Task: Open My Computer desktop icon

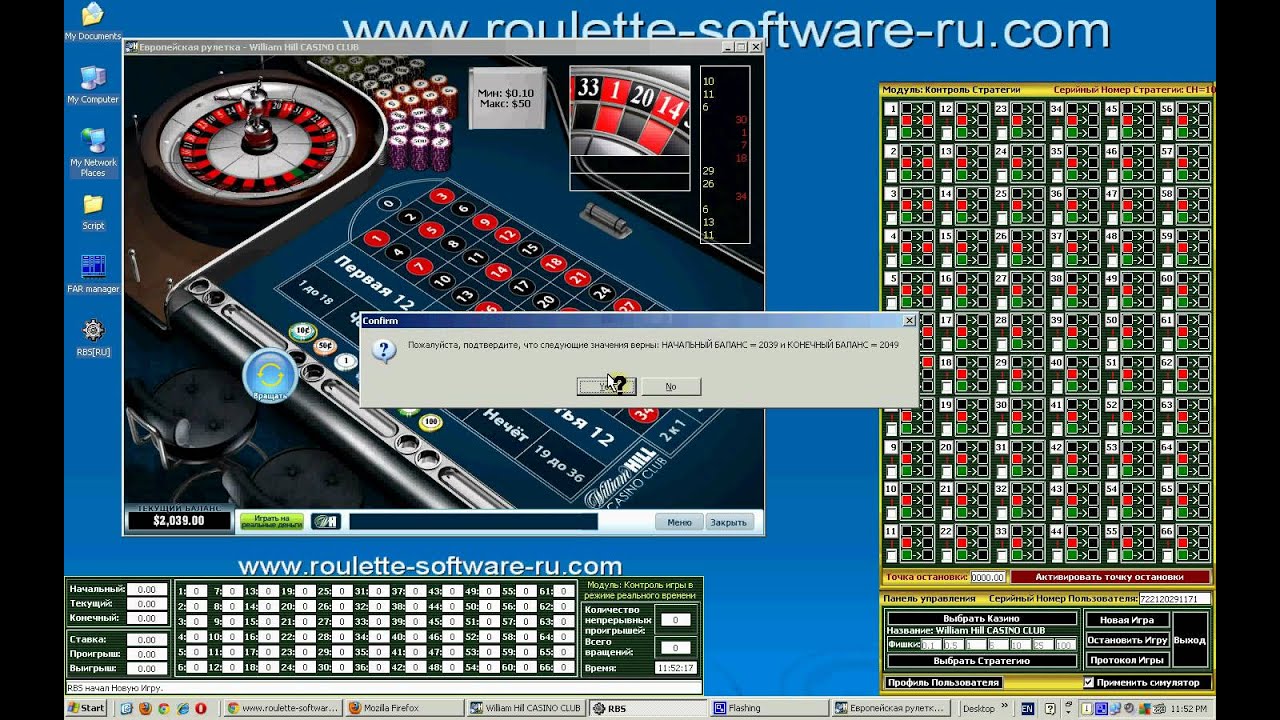Action: 92,85
